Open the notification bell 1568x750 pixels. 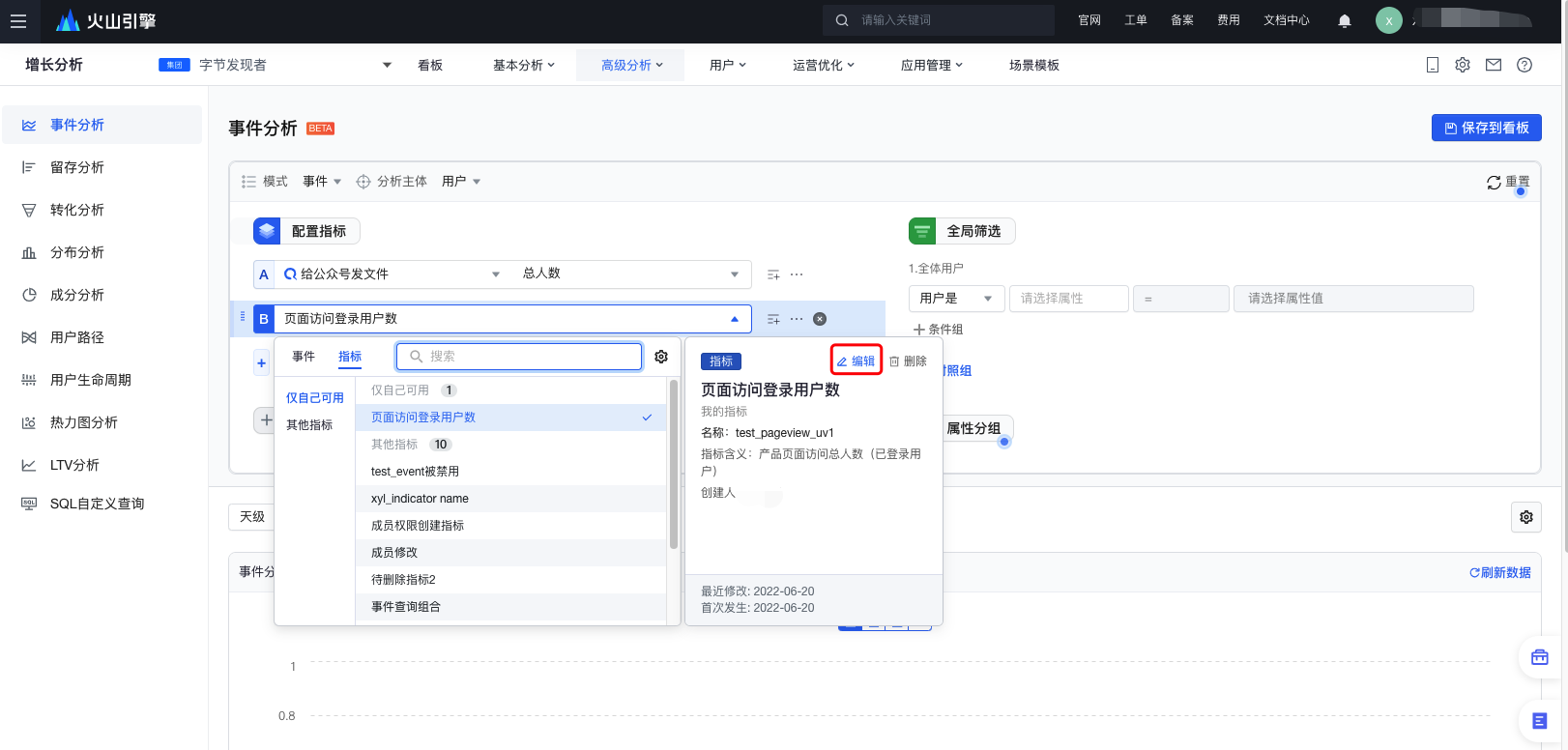coord(1345,20)
